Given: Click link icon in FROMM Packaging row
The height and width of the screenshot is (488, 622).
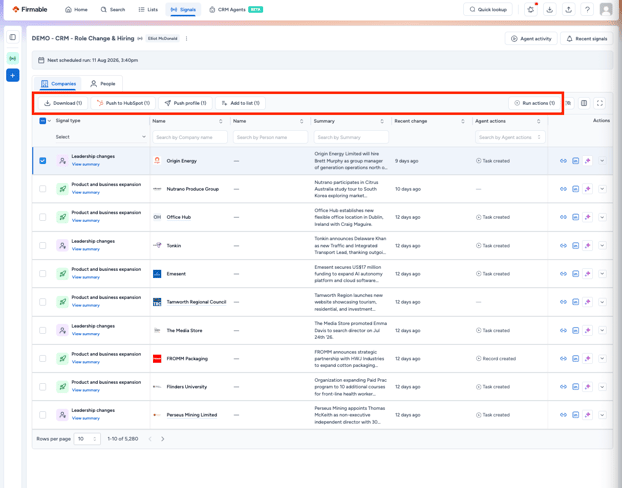Looking at the screenshot, I should tap(563, 359).
